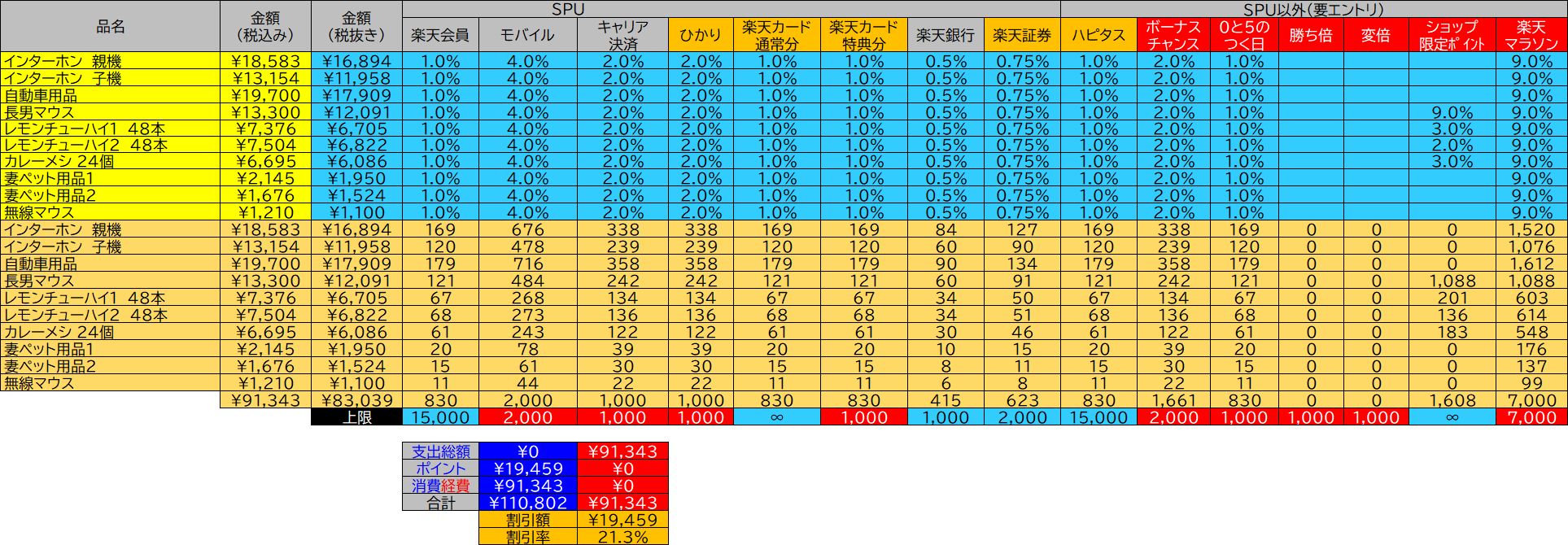Select the ひかり column header
Image resolution: width=1568 pixels, height=545 pixels.
(701, 35)
